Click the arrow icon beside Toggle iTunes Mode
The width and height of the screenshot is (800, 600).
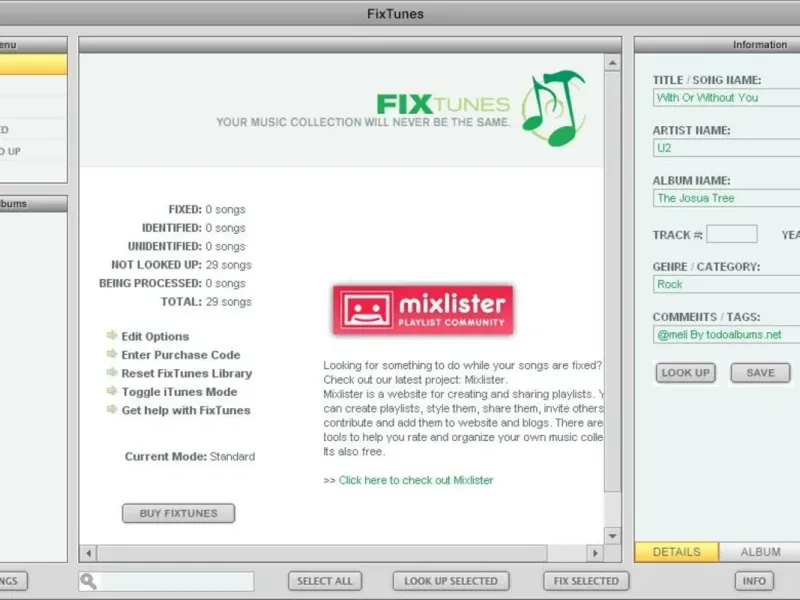click(x=112, y=391)
